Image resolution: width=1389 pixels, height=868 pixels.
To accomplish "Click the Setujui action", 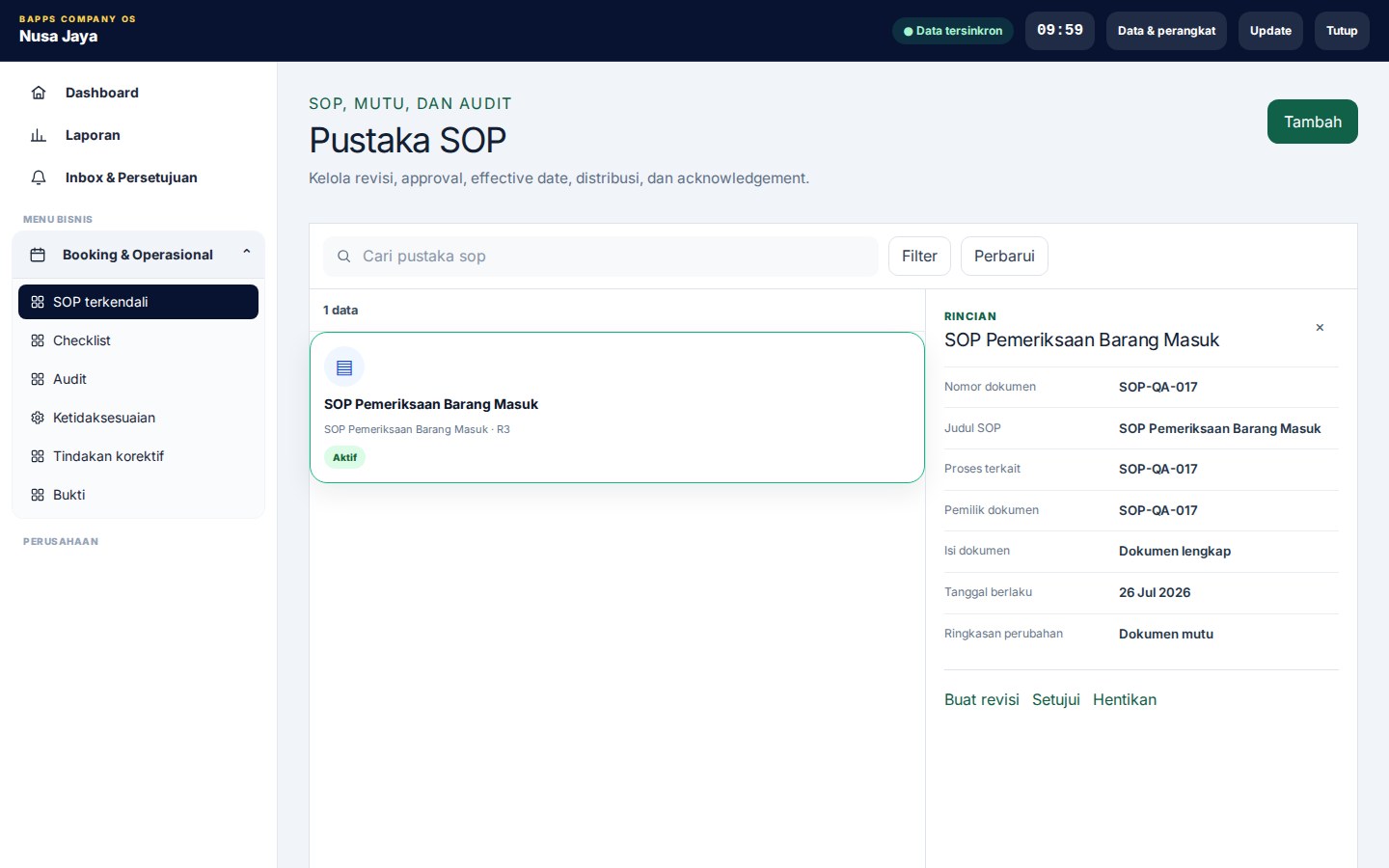I will click(1055, 700).
